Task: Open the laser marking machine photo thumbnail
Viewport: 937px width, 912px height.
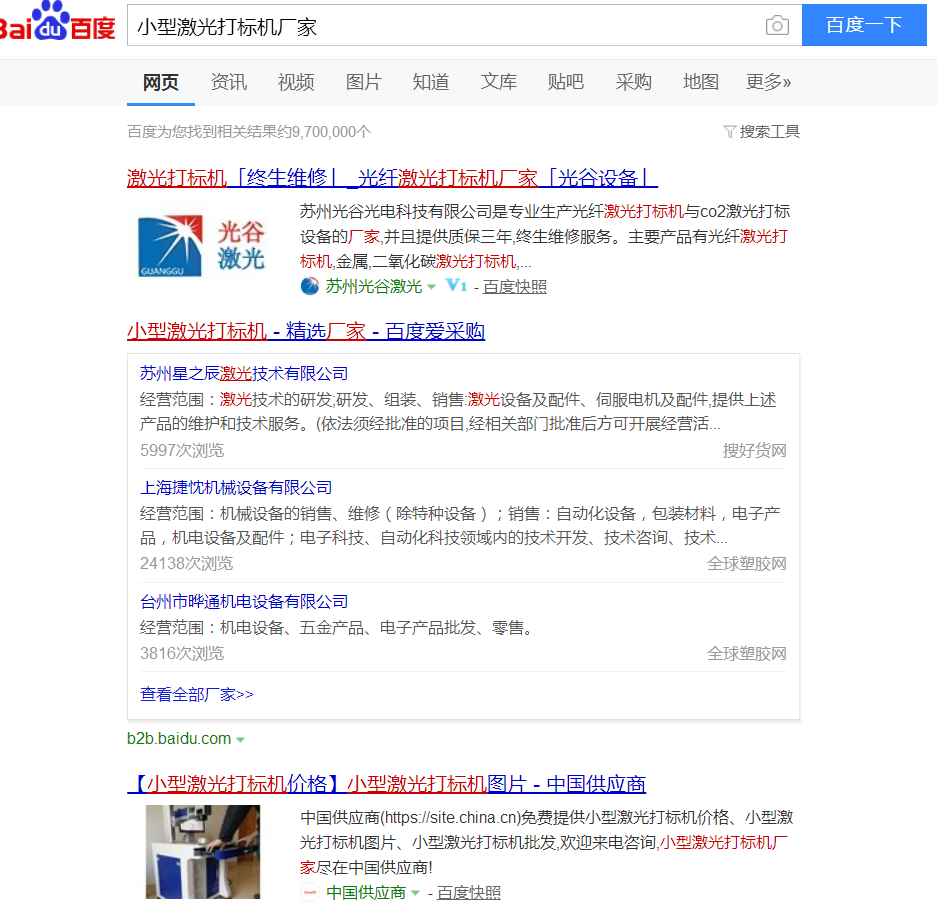Action: coord(203,851)
